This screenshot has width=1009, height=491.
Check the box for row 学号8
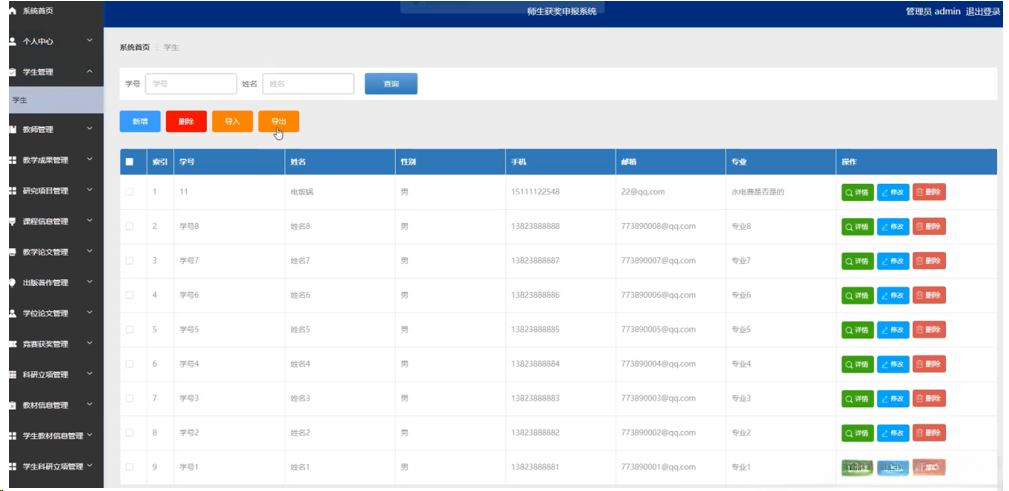[130, 227]
